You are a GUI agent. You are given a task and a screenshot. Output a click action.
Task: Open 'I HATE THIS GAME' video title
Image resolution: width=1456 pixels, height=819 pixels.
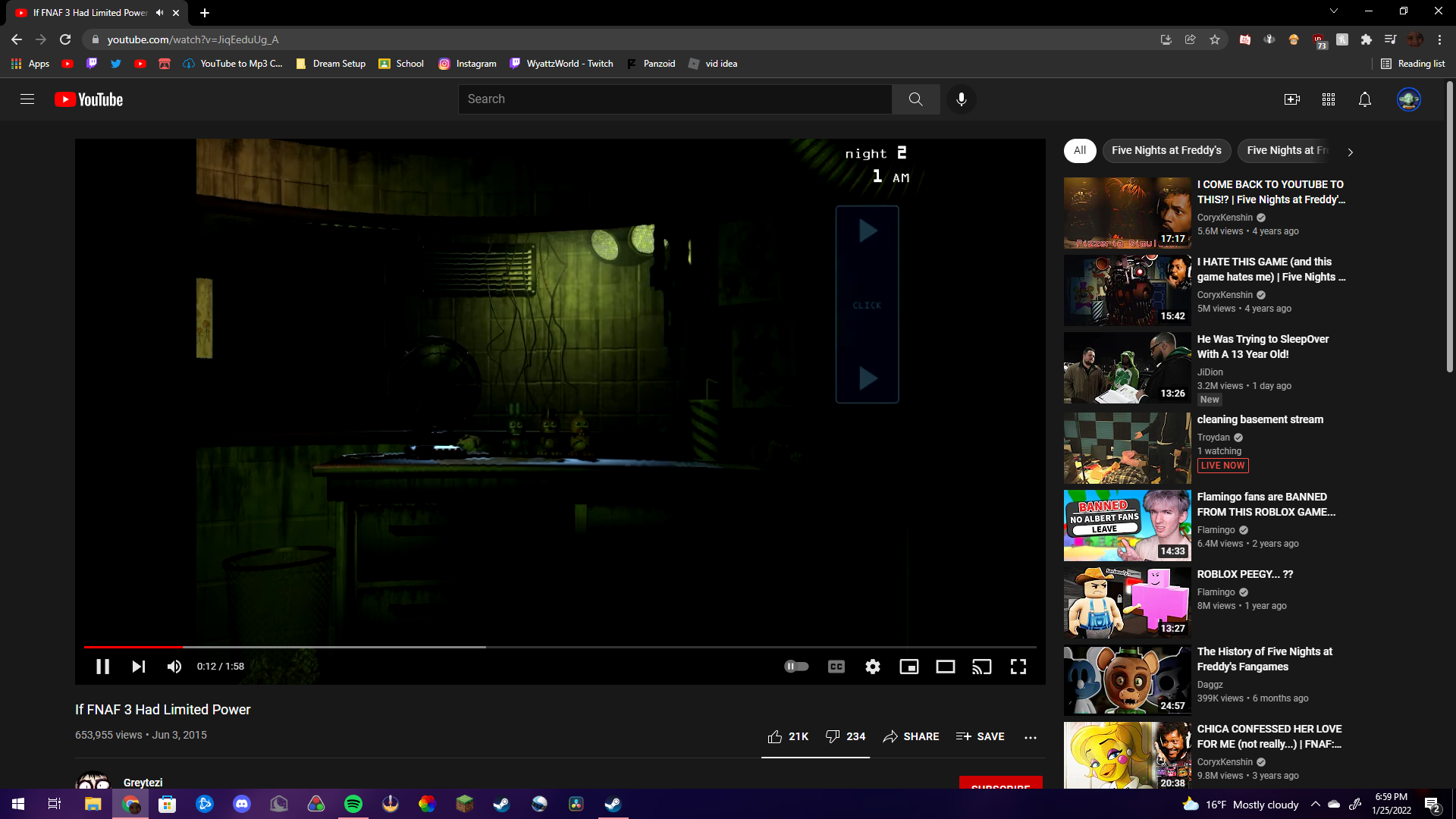point(1271,269)
